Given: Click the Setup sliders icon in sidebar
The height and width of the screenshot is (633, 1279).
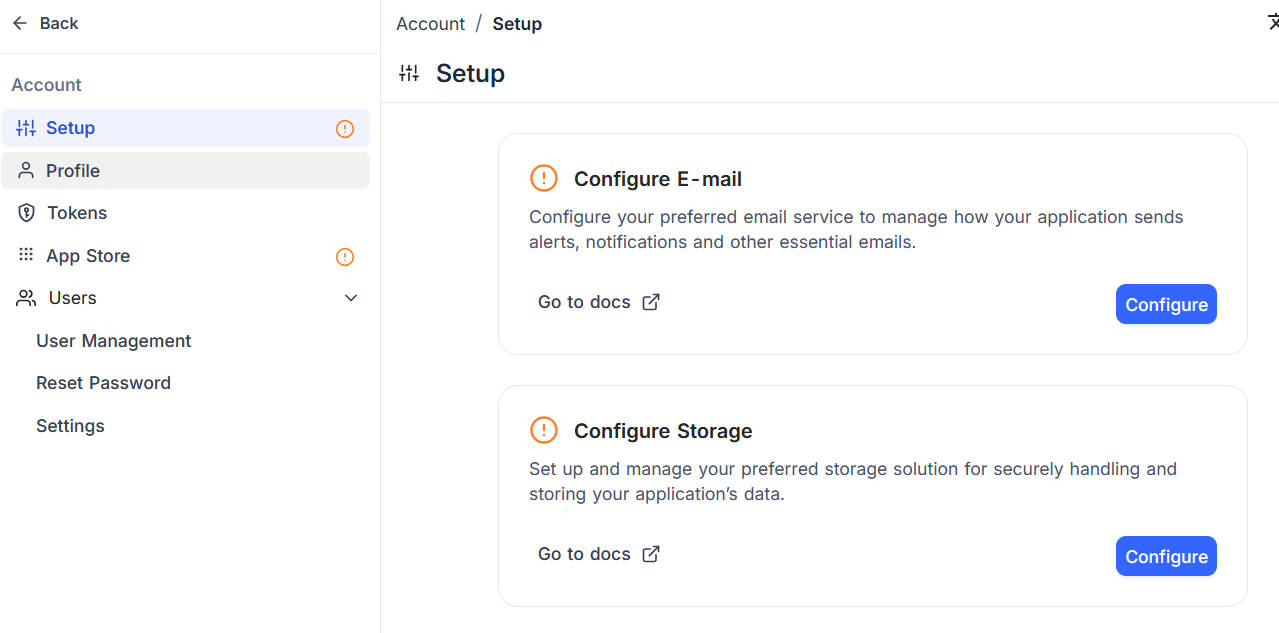Looking at the screenshot, I should 26,128.
